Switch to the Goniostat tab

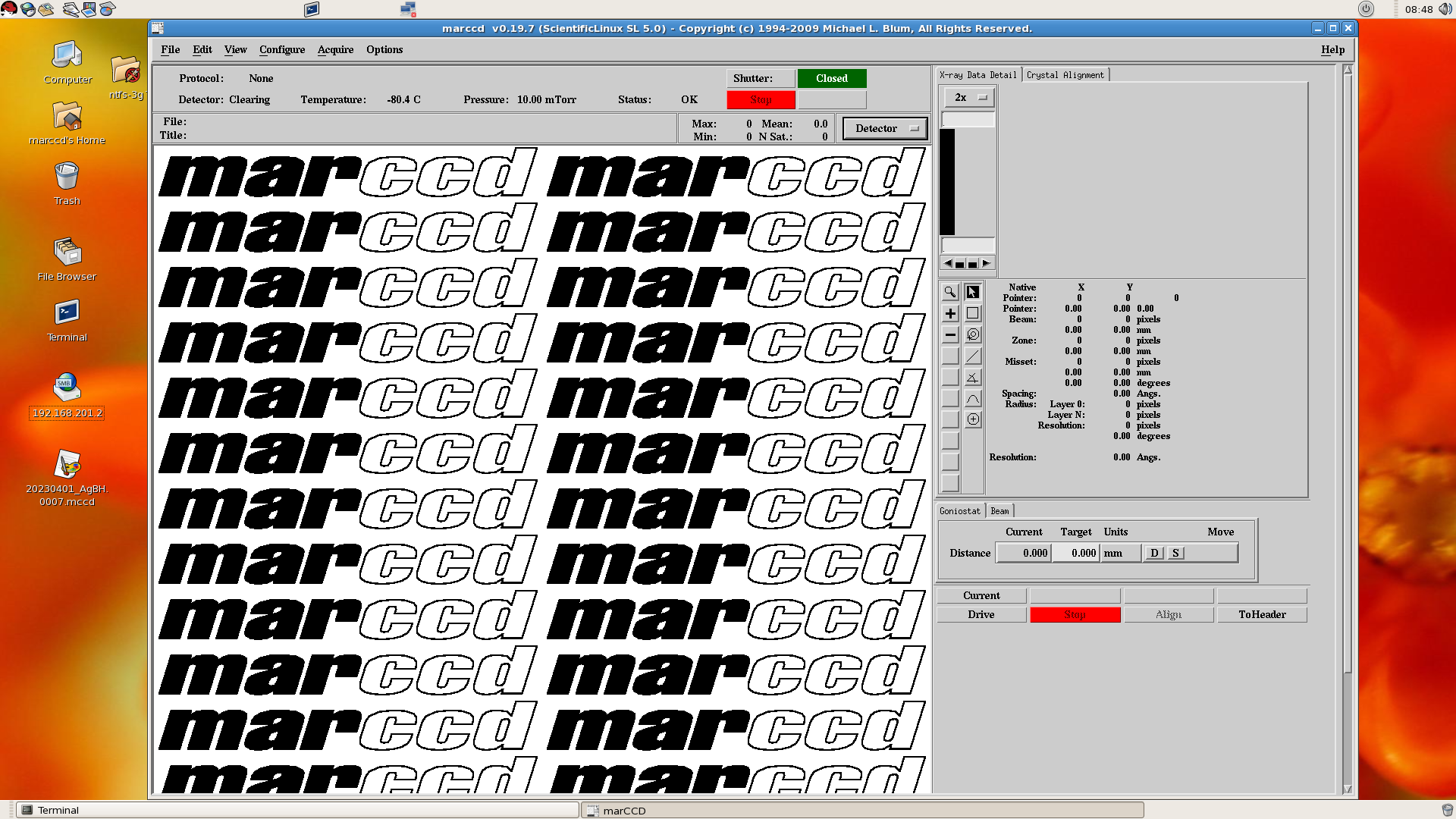pyautogui.click(x=960, y=511)
